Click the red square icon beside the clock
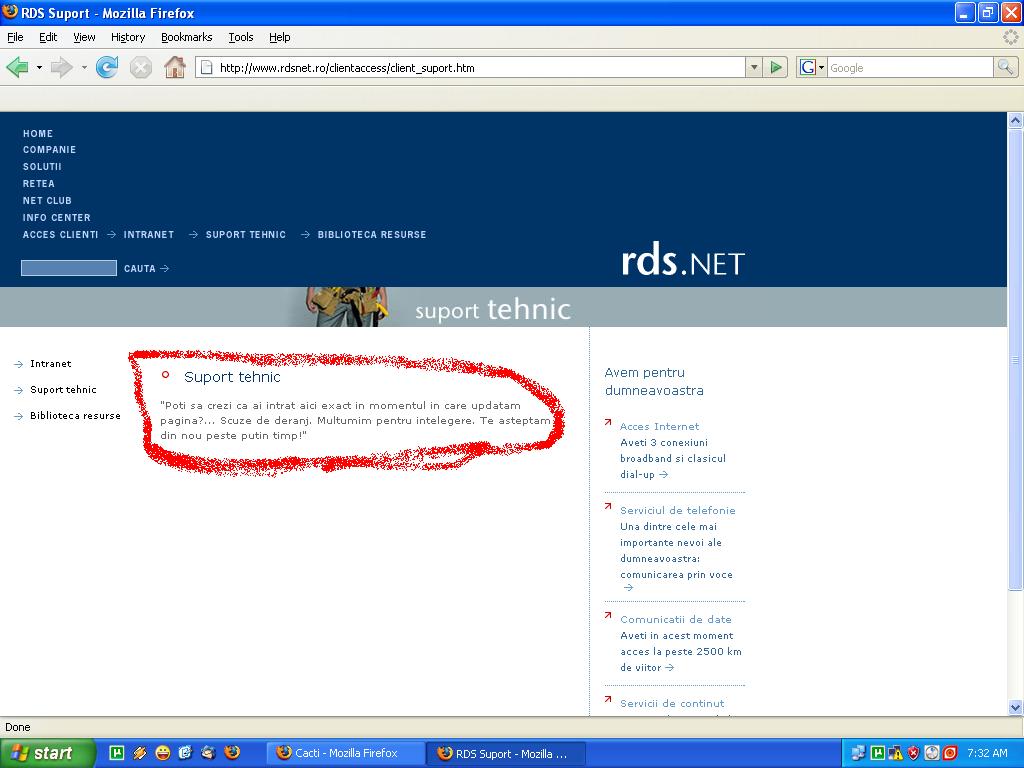Image resolution: width=1024 pixels, height=768 pixels. coord(950,753)
